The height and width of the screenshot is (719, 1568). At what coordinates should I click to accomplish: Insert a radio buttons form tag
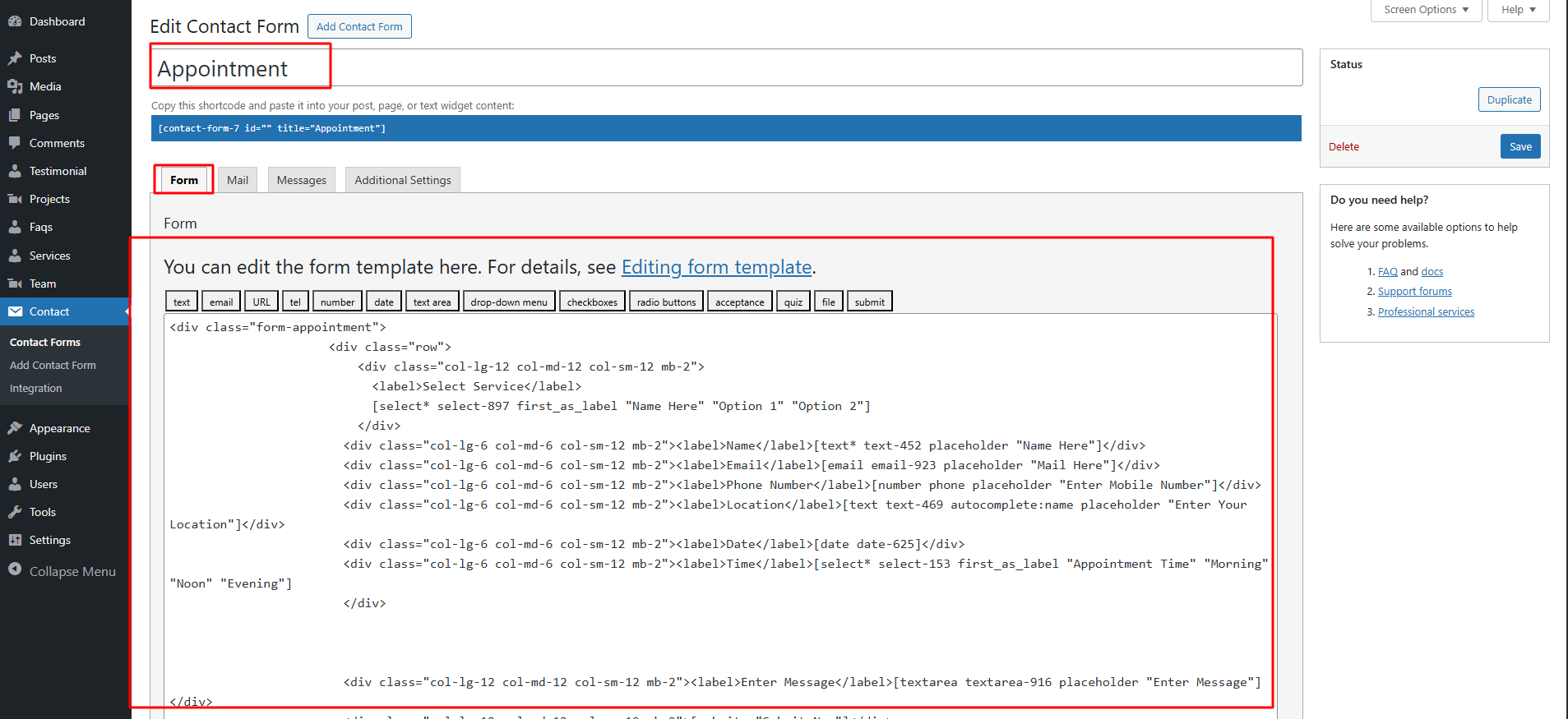pos(666,302)
